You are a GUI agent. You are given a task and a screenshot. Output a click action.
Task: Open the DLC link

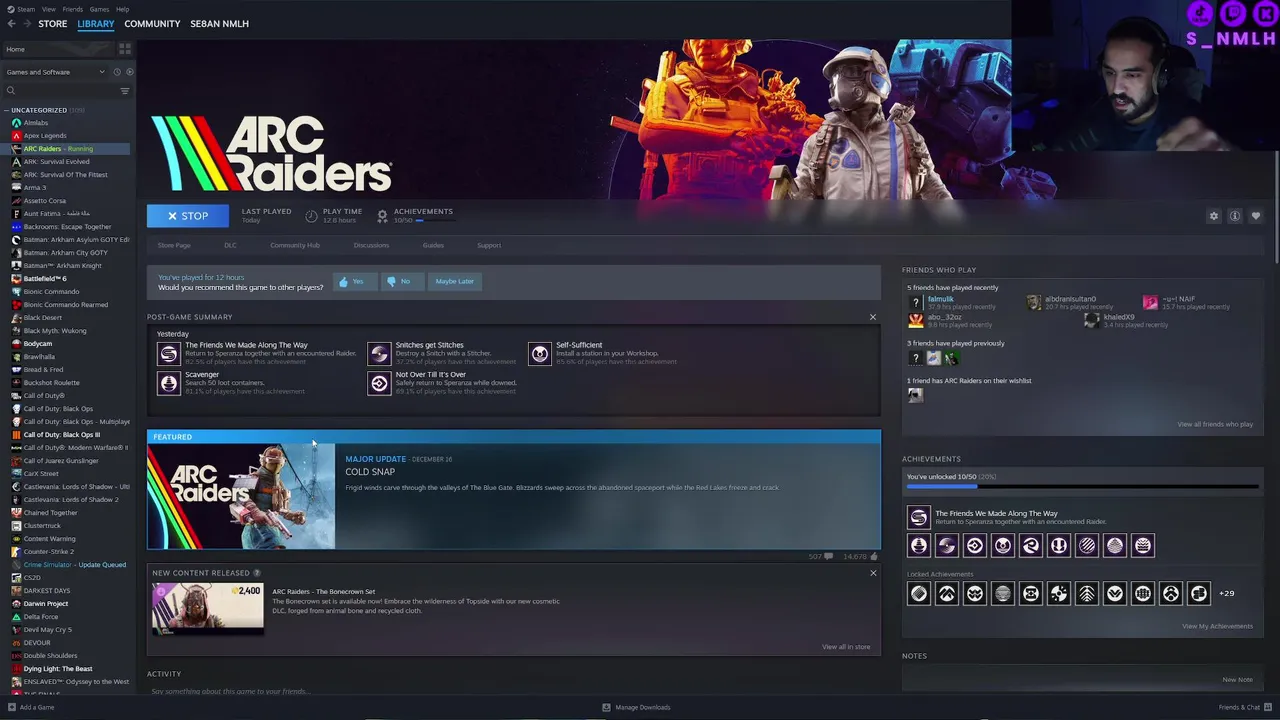230,245
